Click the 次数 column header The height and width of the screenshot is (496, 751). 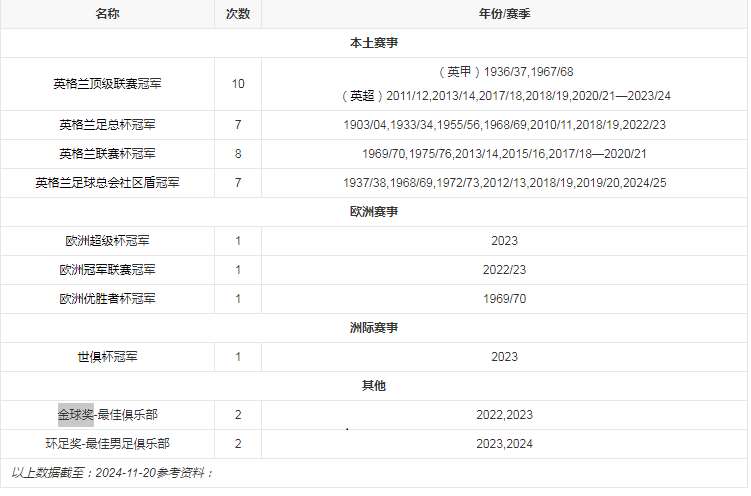pyautogui.click(x=238, y=14)
